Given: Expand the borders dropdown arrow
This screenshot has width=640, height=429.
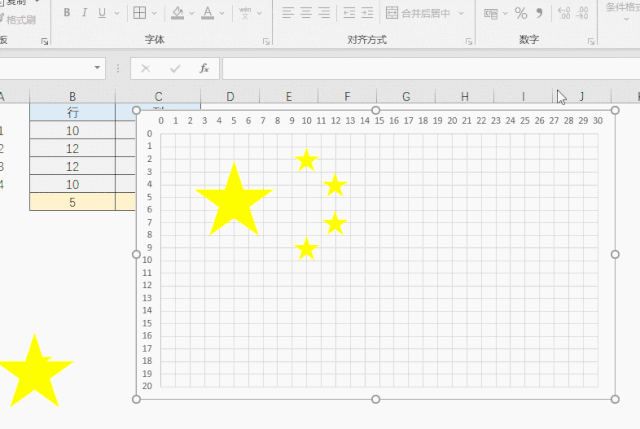Looking at the screenshot, I should tap(154, 13).
